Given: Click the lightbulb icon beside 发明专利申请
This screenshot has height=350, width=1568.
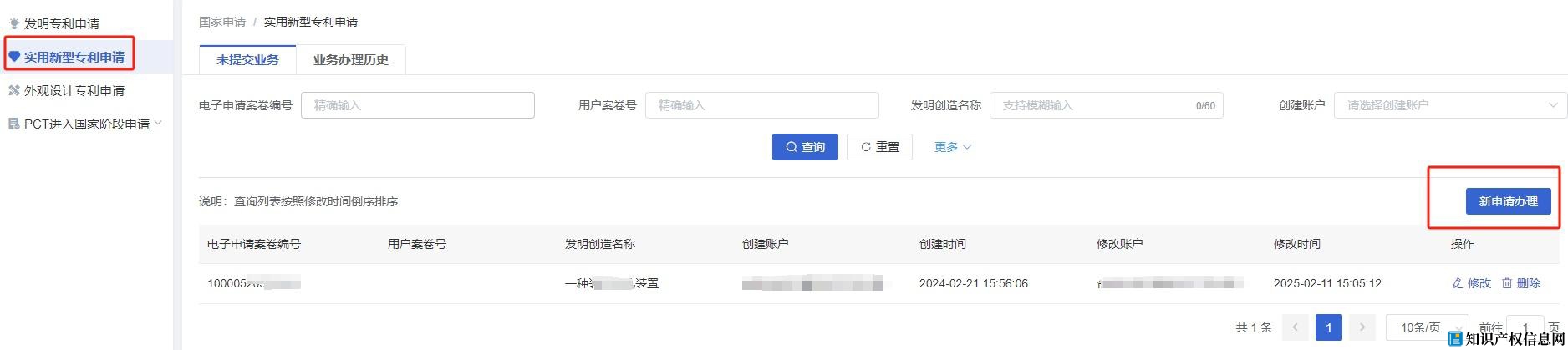Looking at the screenshot, I should [13, 23].
